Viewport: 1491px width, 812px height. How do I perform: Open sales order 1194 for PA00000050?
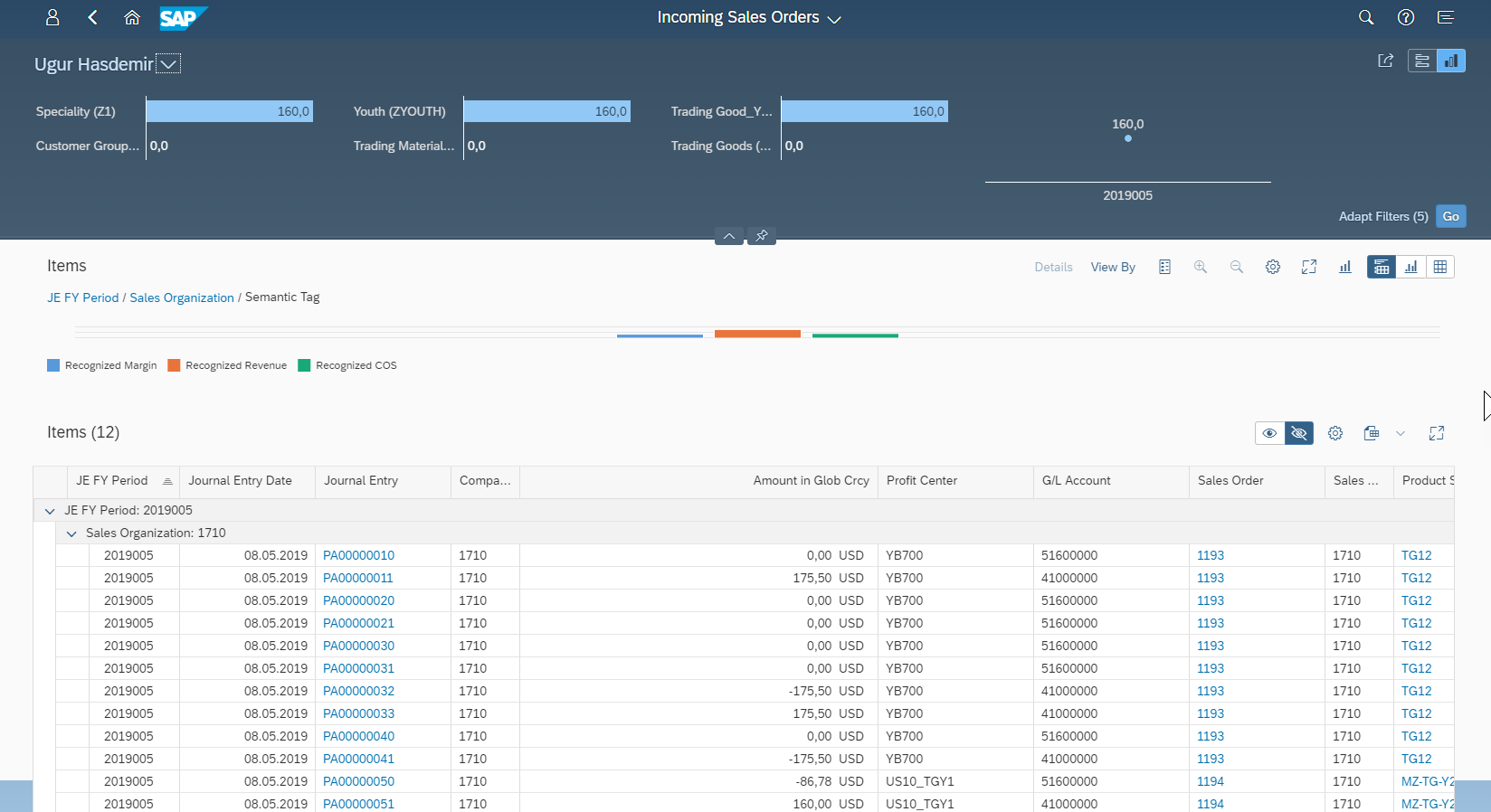click(1211, 781)
